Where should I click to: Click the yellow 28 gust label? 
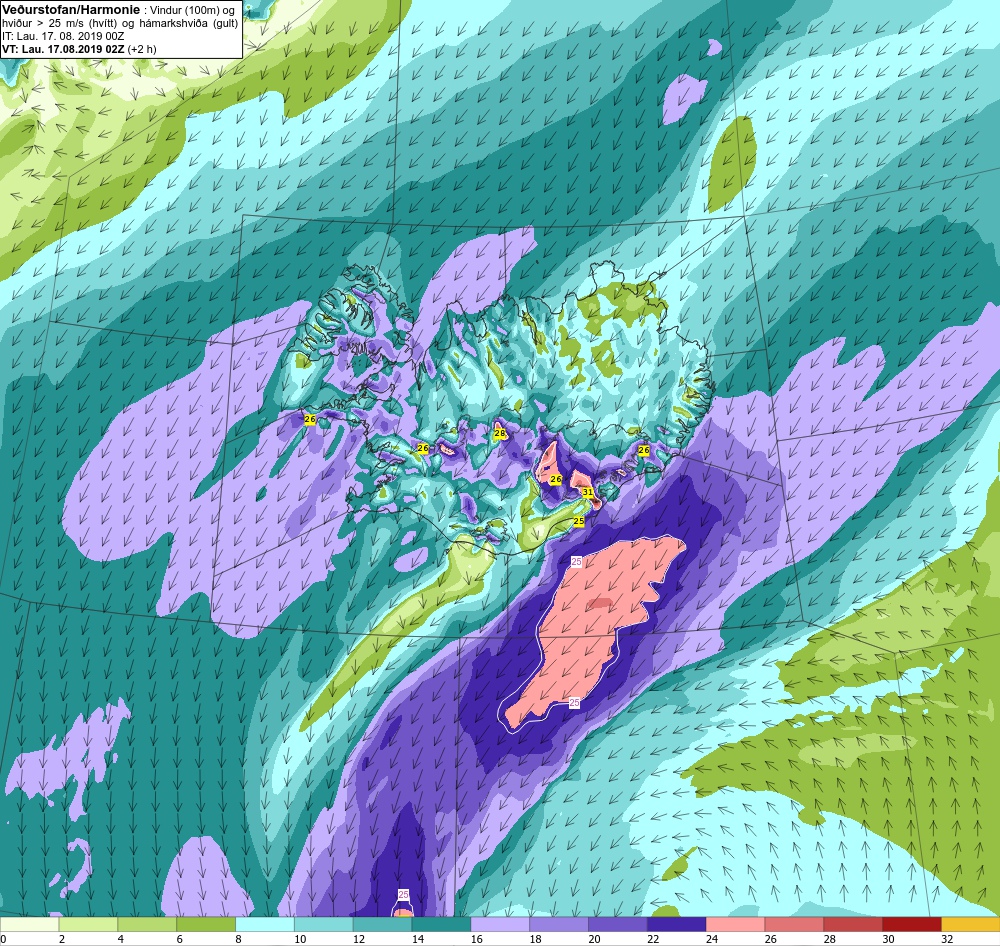pyautogui.click(x=500, y=434)
